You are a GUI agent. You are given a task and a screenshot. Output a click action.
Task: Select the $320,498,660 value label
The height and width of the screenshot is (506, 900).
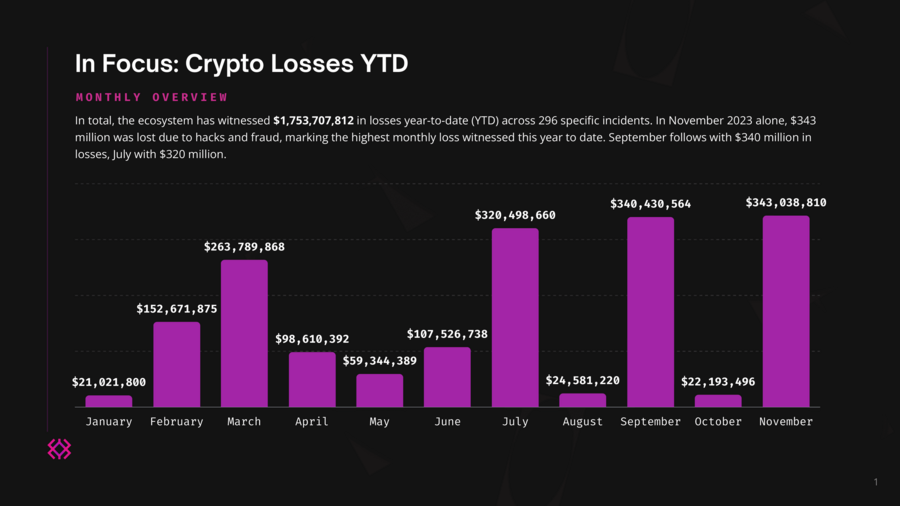pyautogui.click(x=515, y=215)
